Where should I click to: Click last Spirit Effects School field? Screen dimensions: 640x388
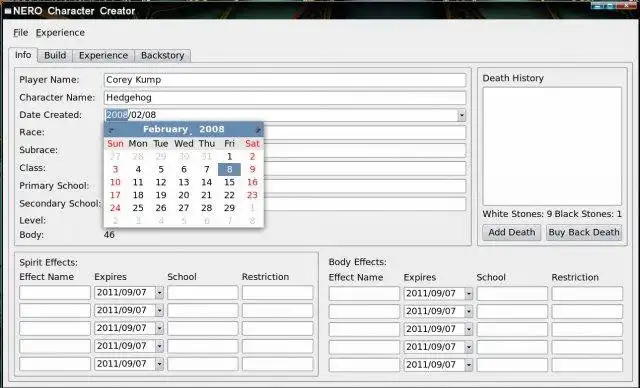click(202, 364)
